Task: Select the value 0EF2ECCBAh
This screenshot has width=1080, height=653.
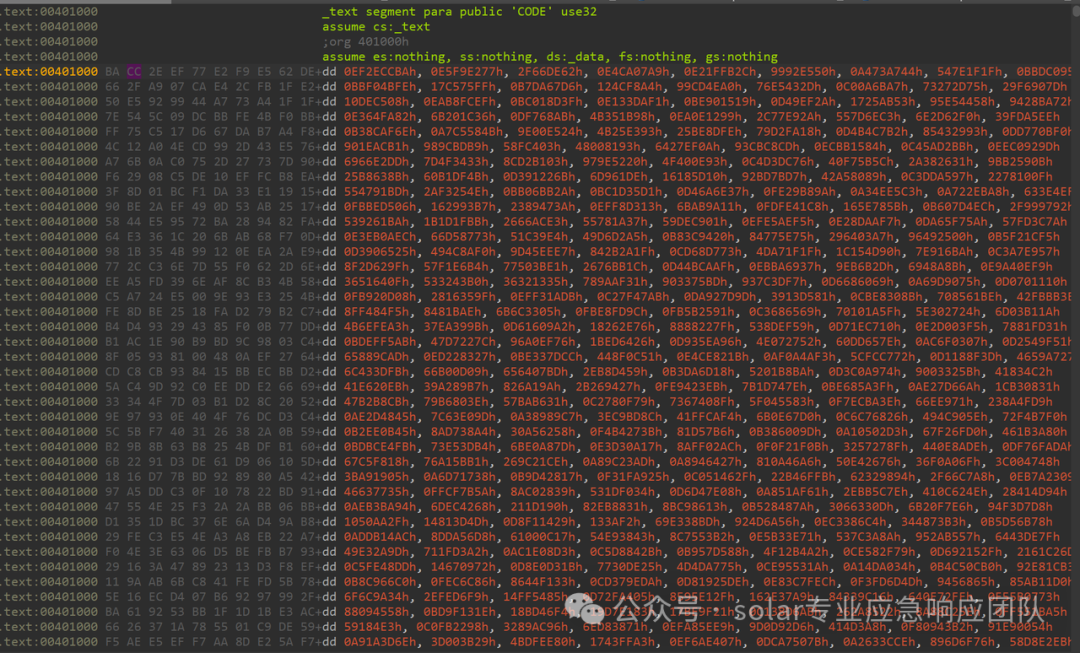Action: [380, 72]
